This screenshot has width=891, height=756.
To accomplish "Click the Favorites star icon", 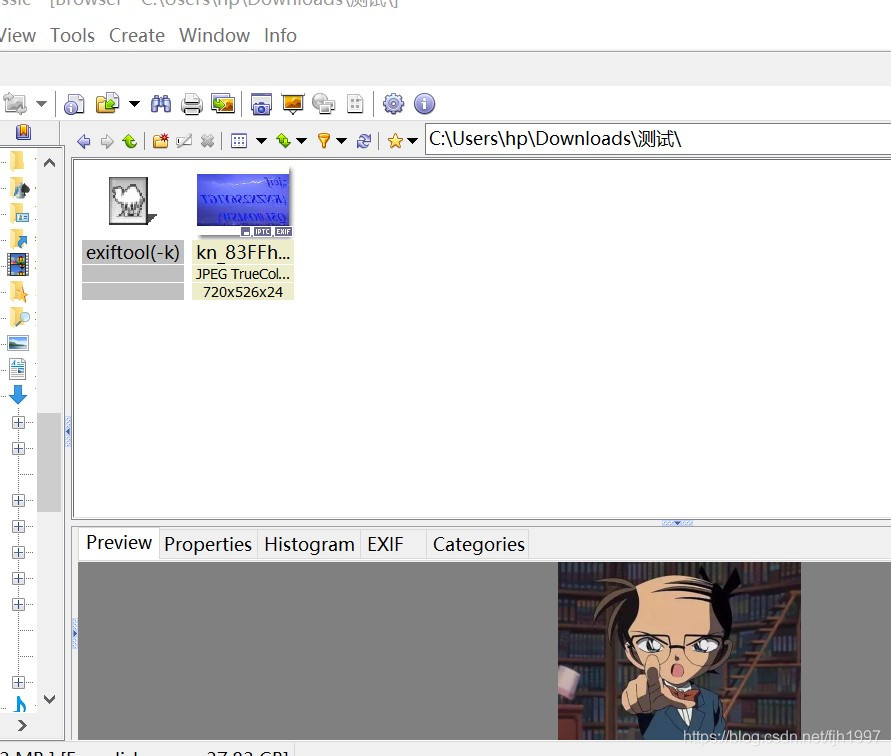I will (x=395, y=141).
